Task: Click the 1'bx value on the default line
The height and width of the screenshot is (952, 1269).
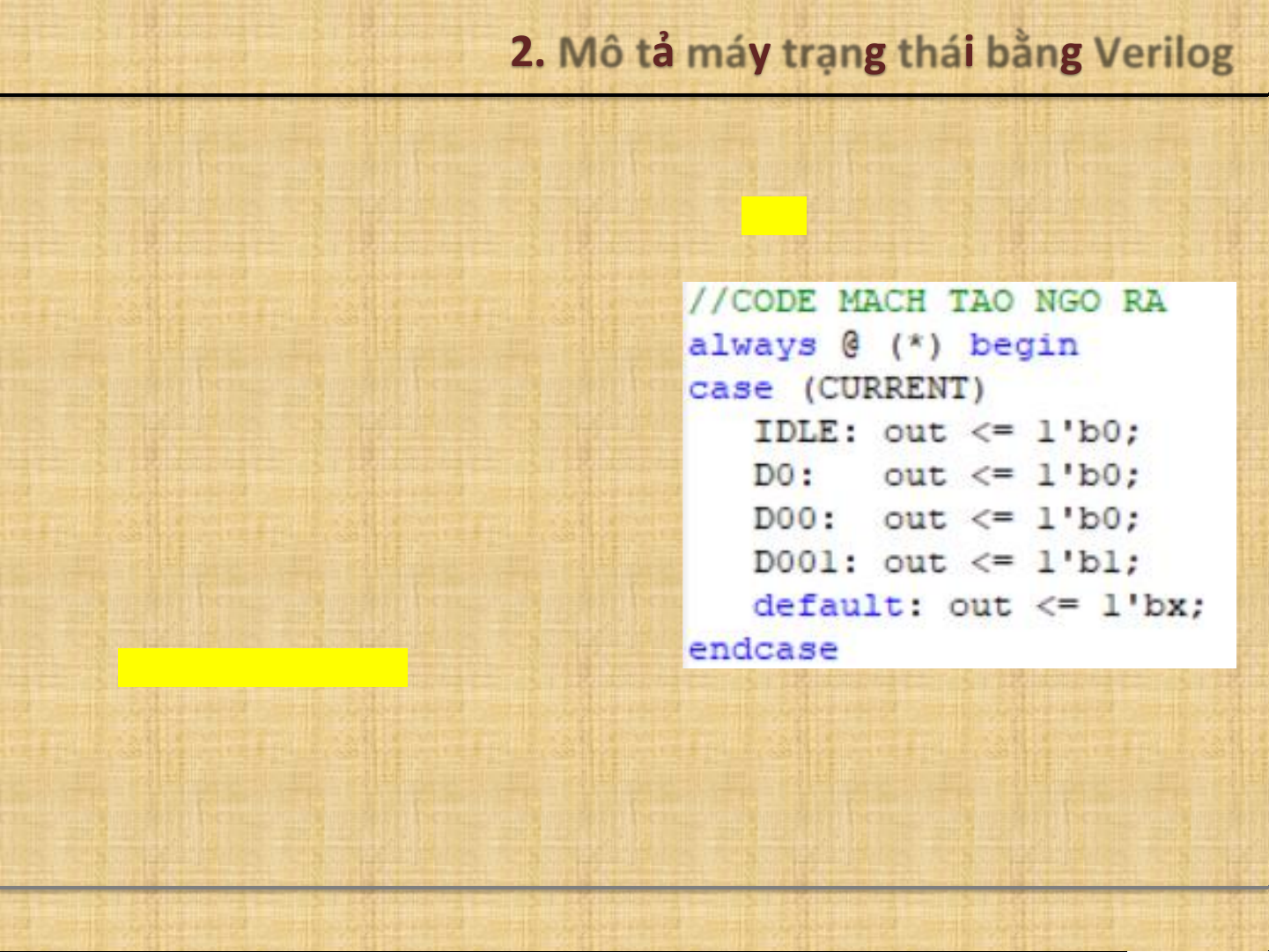Action: 1152,606
